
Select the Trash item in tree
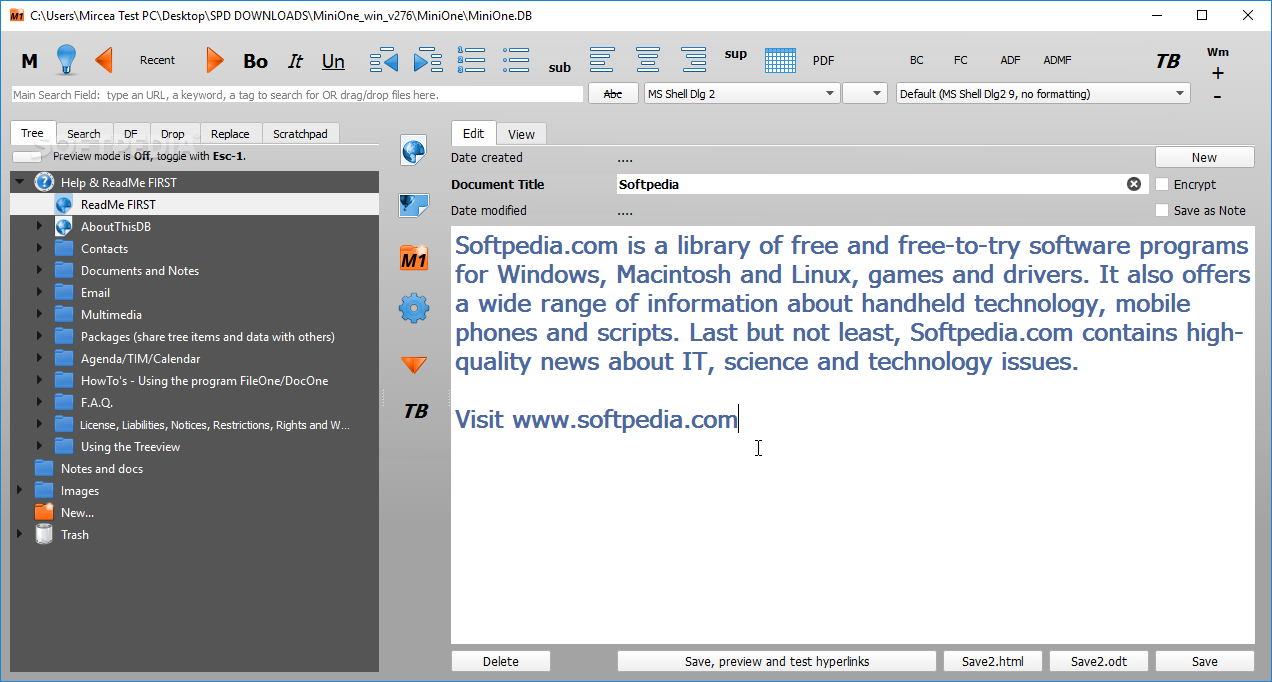(74, 535)
